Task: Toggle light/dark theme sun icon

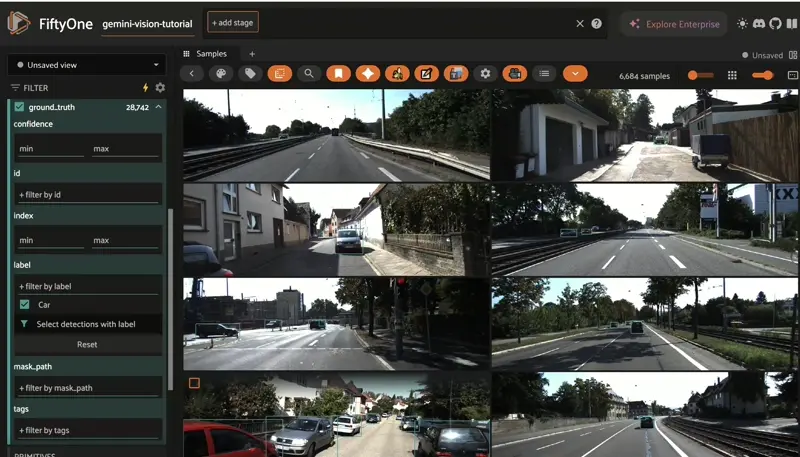Action: coord(742,24)
